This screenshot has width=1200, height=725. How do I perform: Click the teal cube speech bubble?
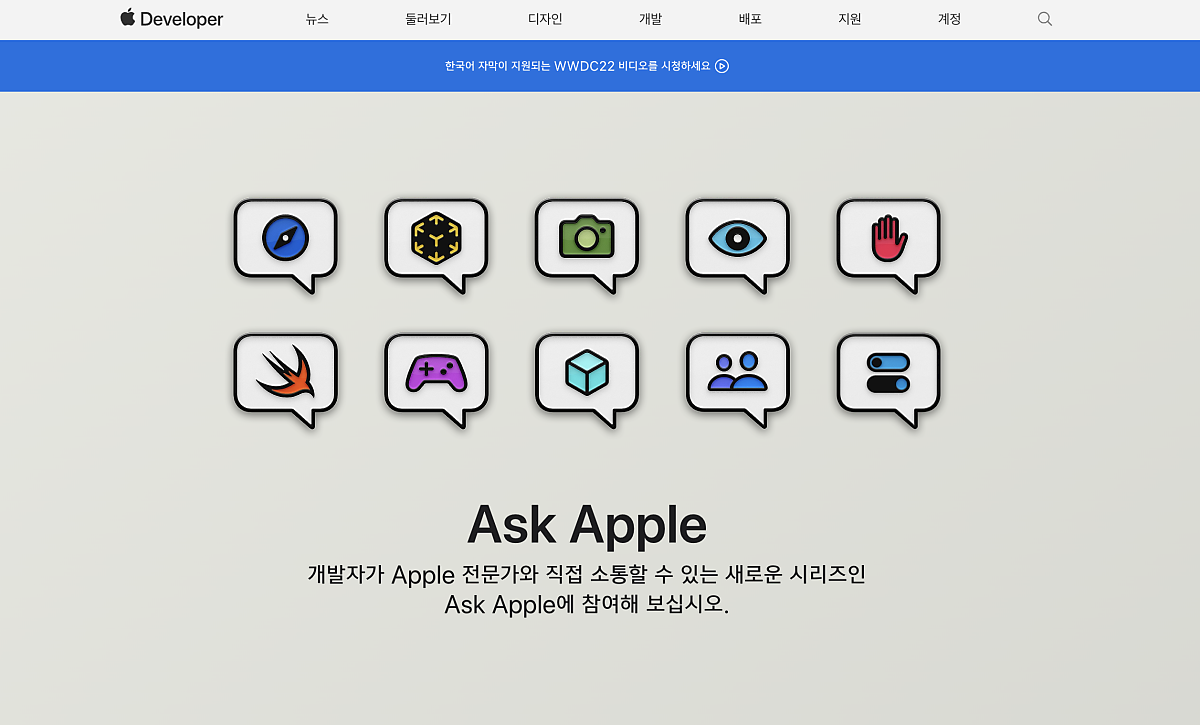[x=587, y=380]
